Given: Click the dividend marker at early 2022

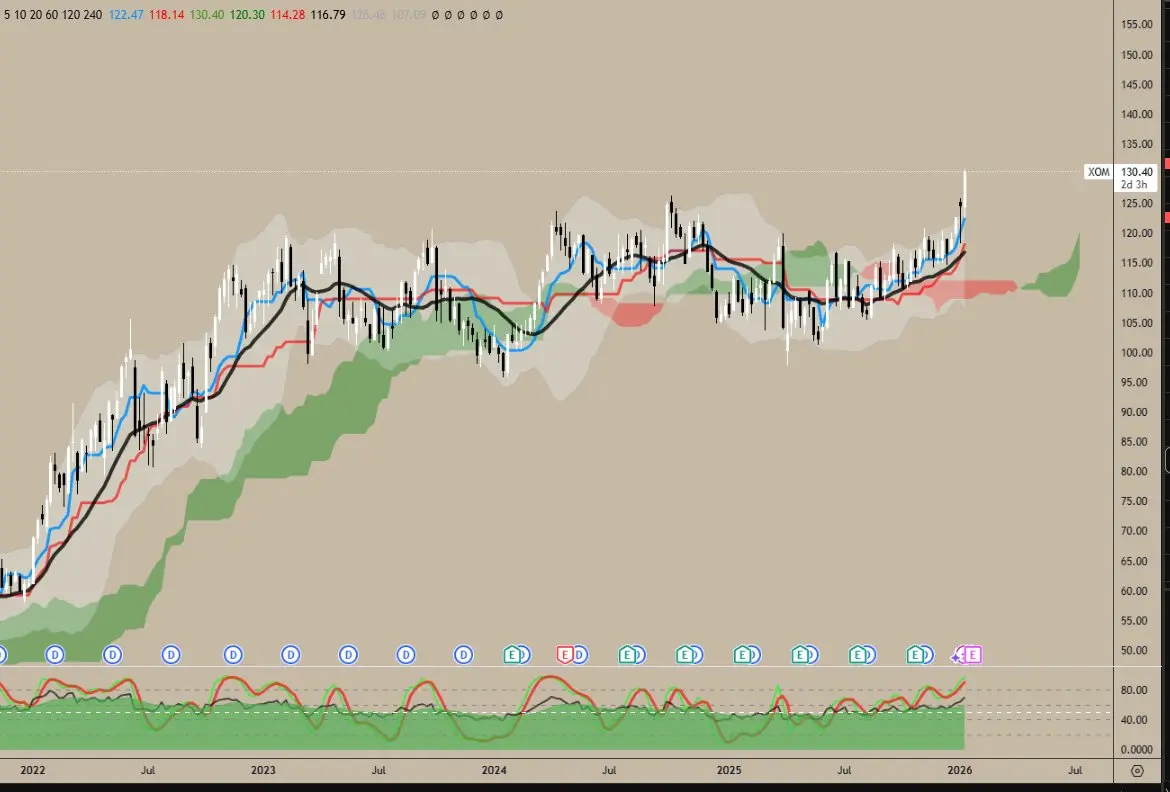Looking at the screenshot, I should click(54, 655).
